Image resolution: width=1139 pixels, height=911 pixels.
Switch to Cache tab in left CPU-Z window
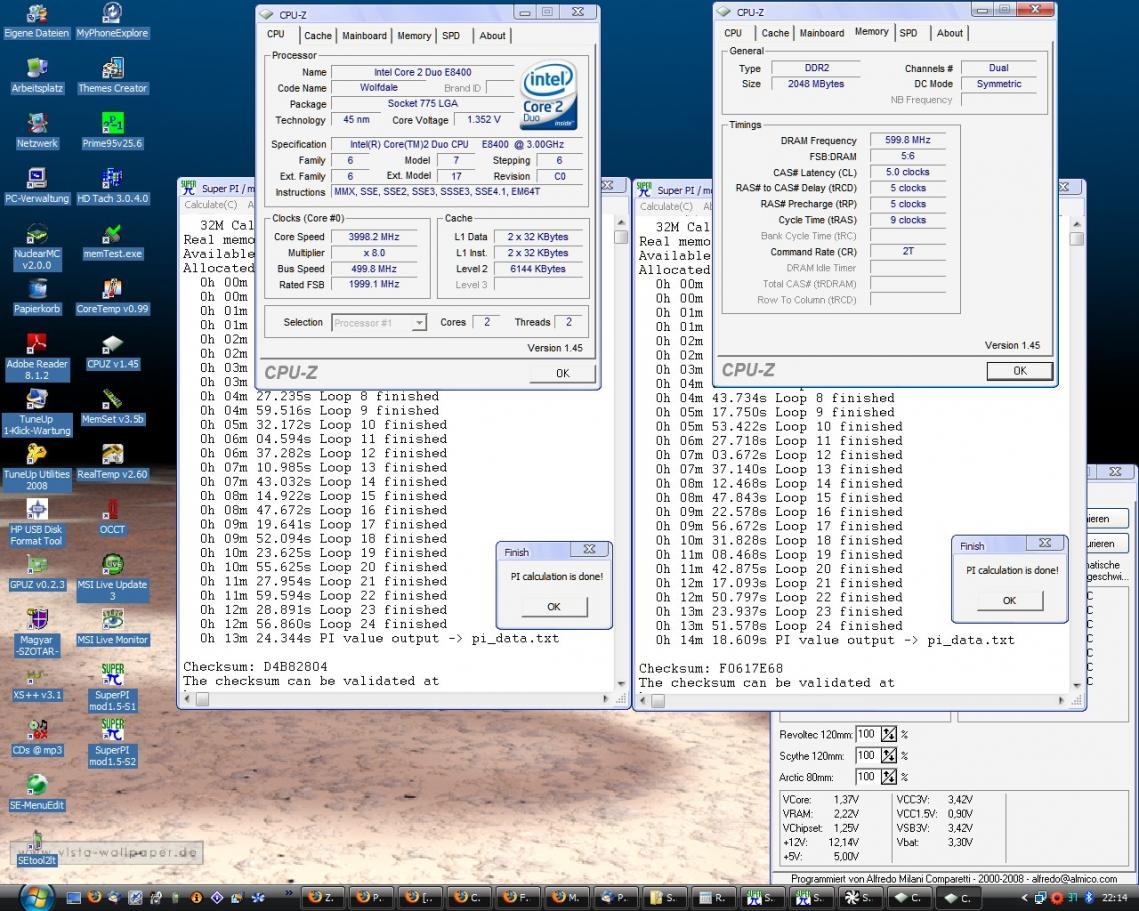pos(317,36)
